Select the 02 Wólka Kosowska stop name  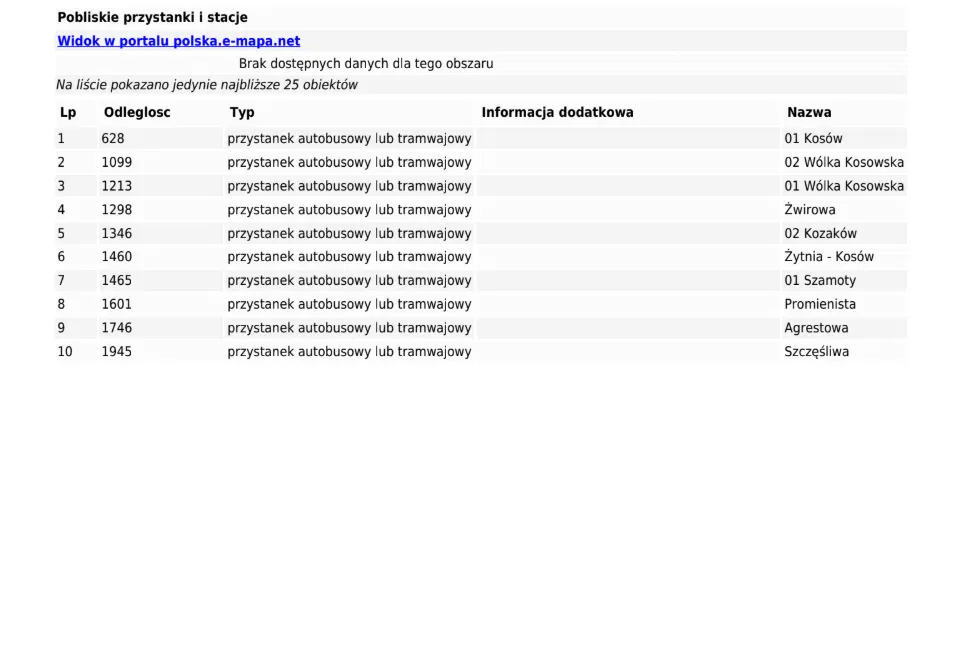(843, 162)
